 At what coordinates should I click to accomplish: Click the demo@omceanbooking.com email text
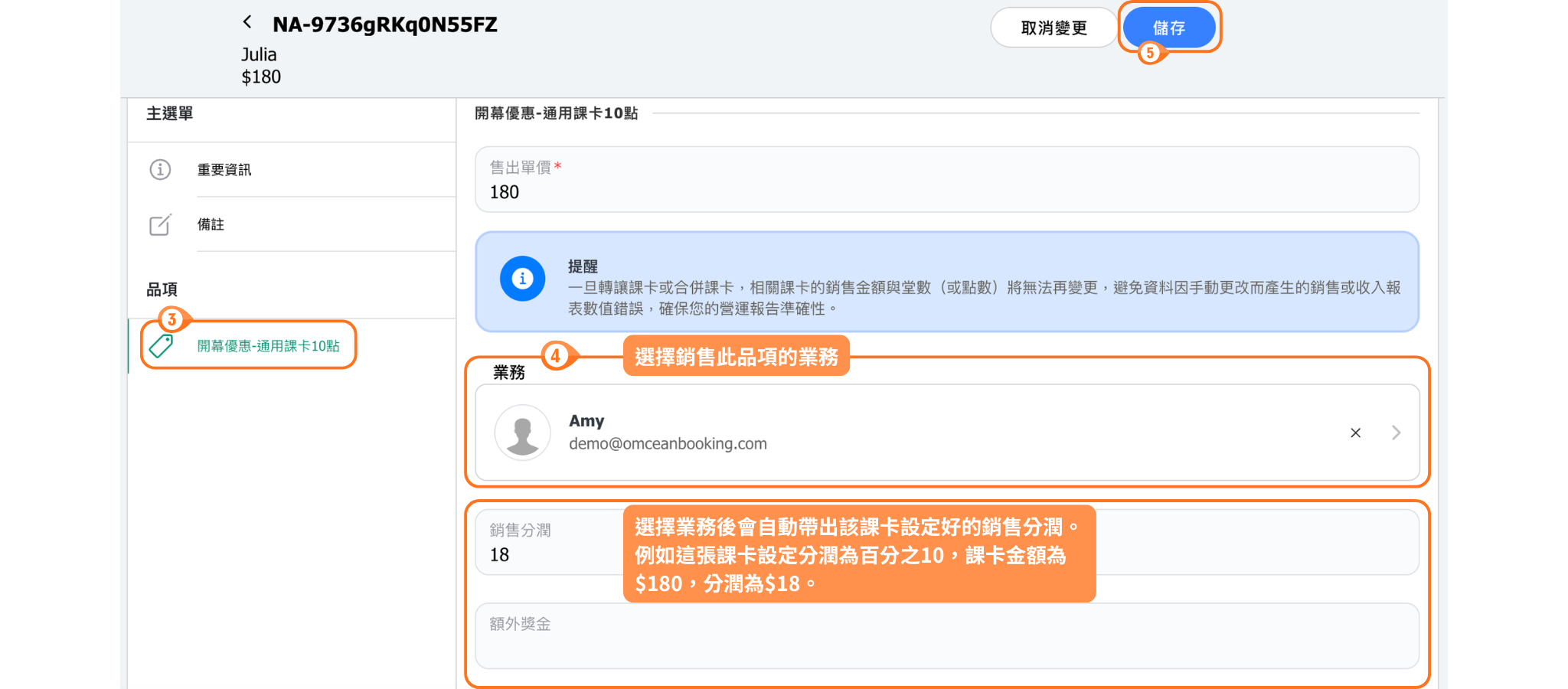pyautogui.click(x=668, y=444)
